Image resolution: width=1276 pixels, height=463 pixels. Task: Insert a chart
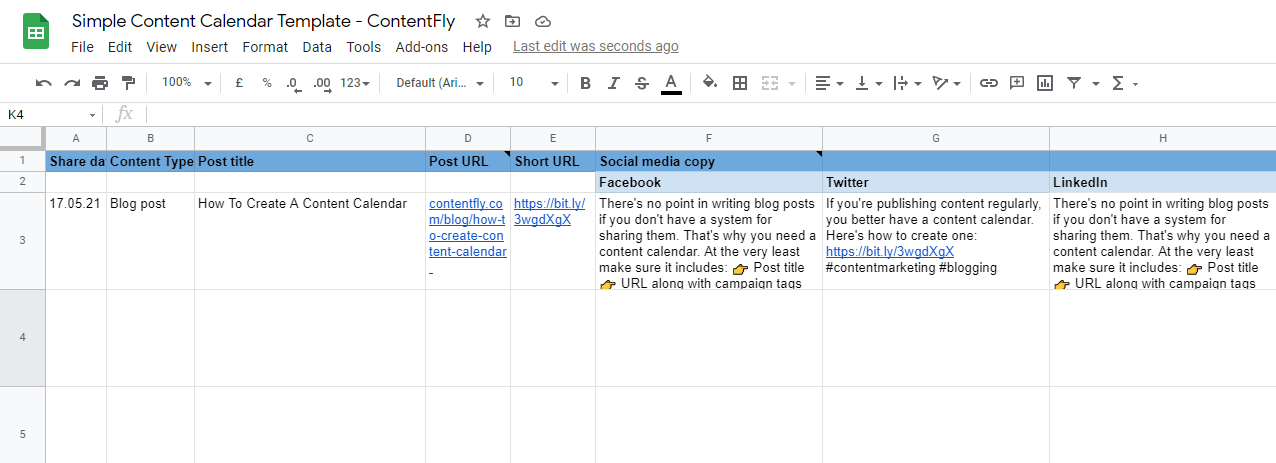point(1045,83)
